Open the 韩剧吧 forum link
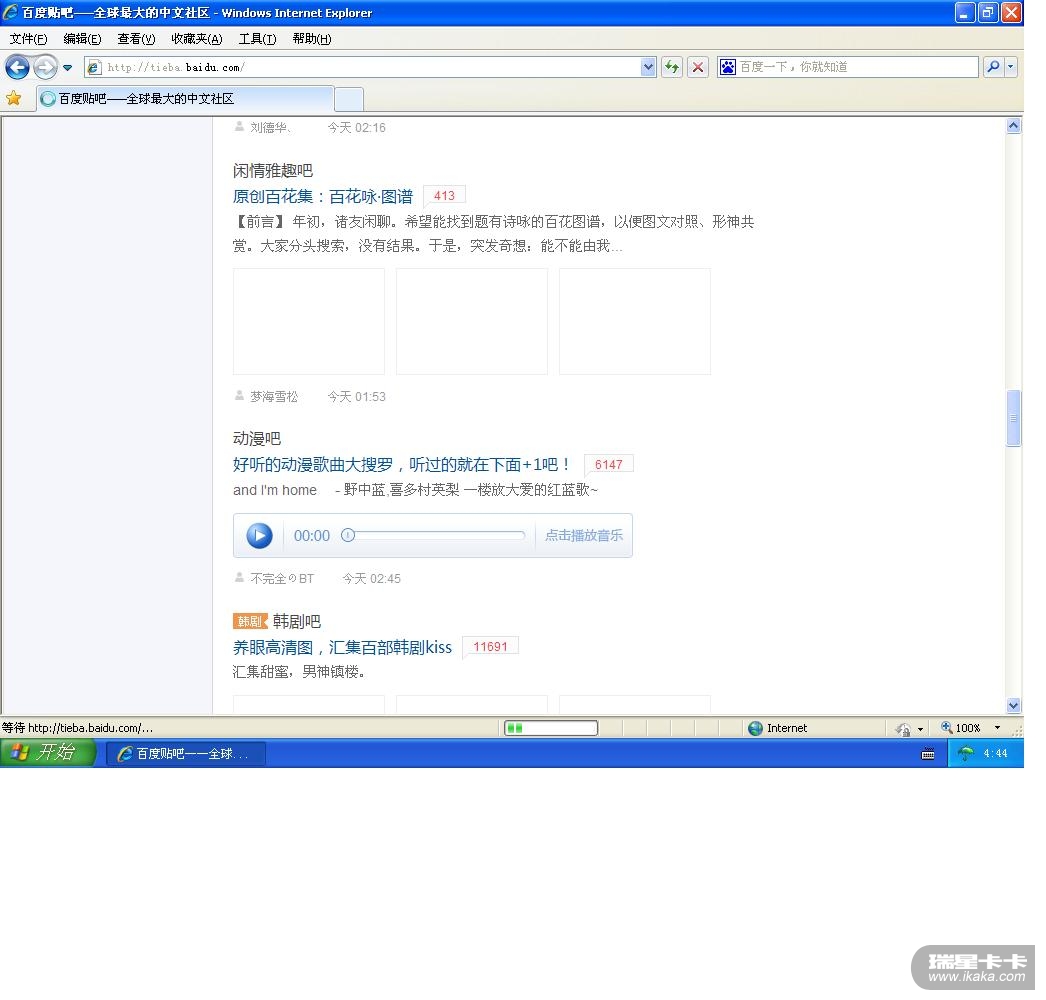 click(x=297, y=622)
